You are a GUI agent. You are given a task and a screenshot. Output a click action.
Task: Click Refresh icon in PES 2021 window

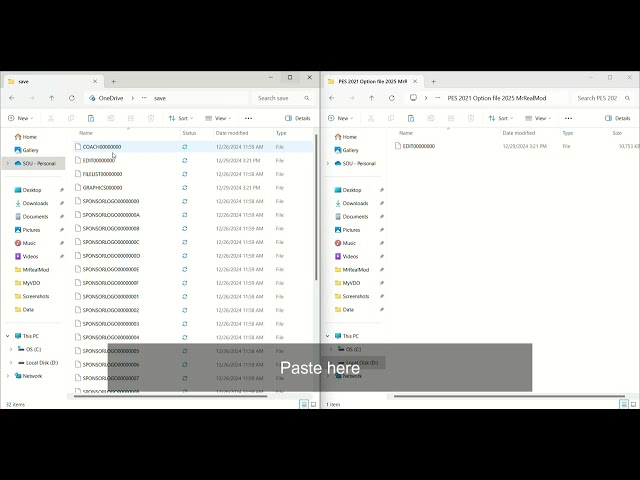(x=392, y=98)
